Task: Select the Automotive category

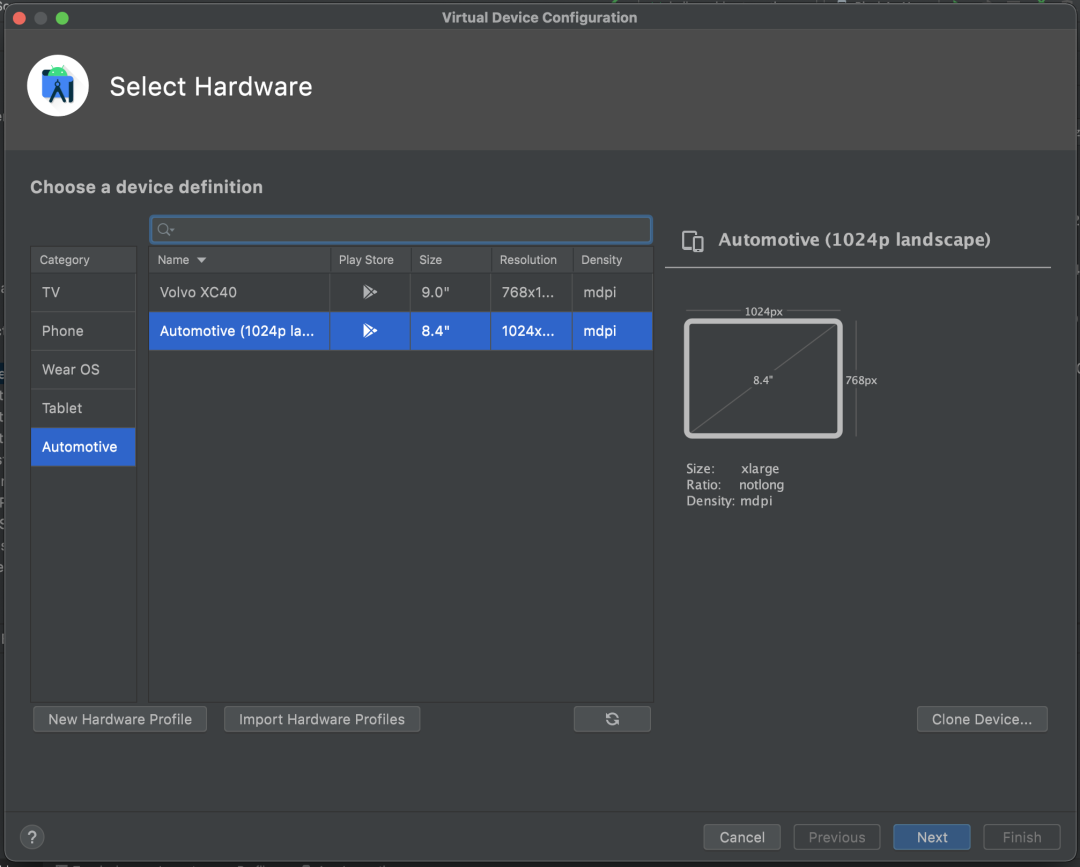Action: pos(83,446)
